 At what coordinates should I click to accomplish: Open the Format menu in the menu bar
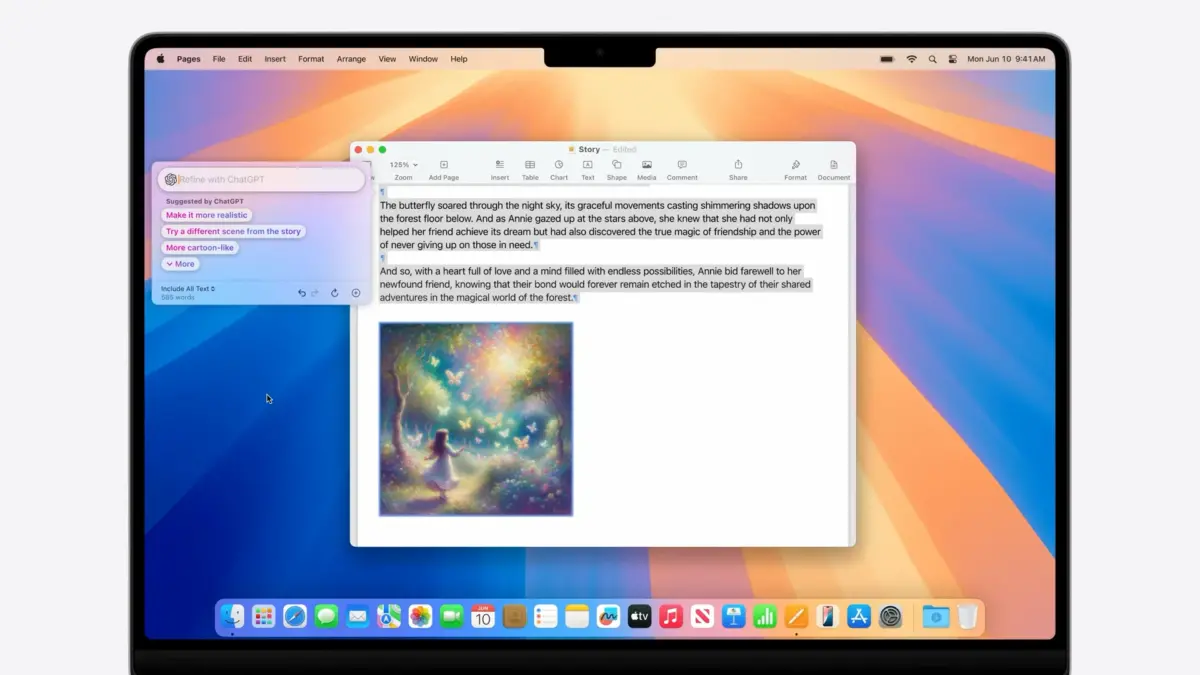click(x=310, y=58)
